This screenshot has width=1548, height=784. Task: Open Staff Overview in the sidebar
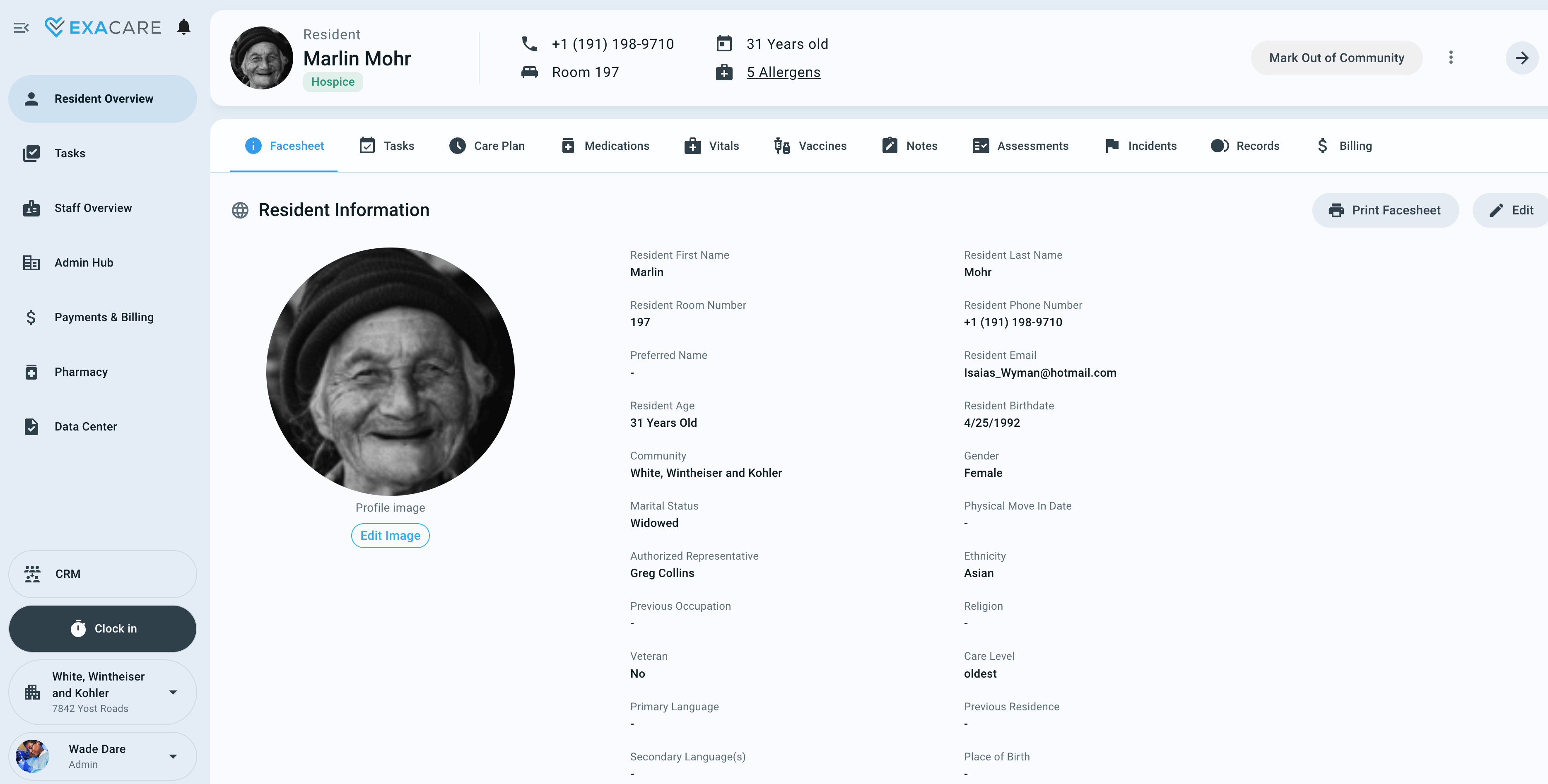point(93,208)
